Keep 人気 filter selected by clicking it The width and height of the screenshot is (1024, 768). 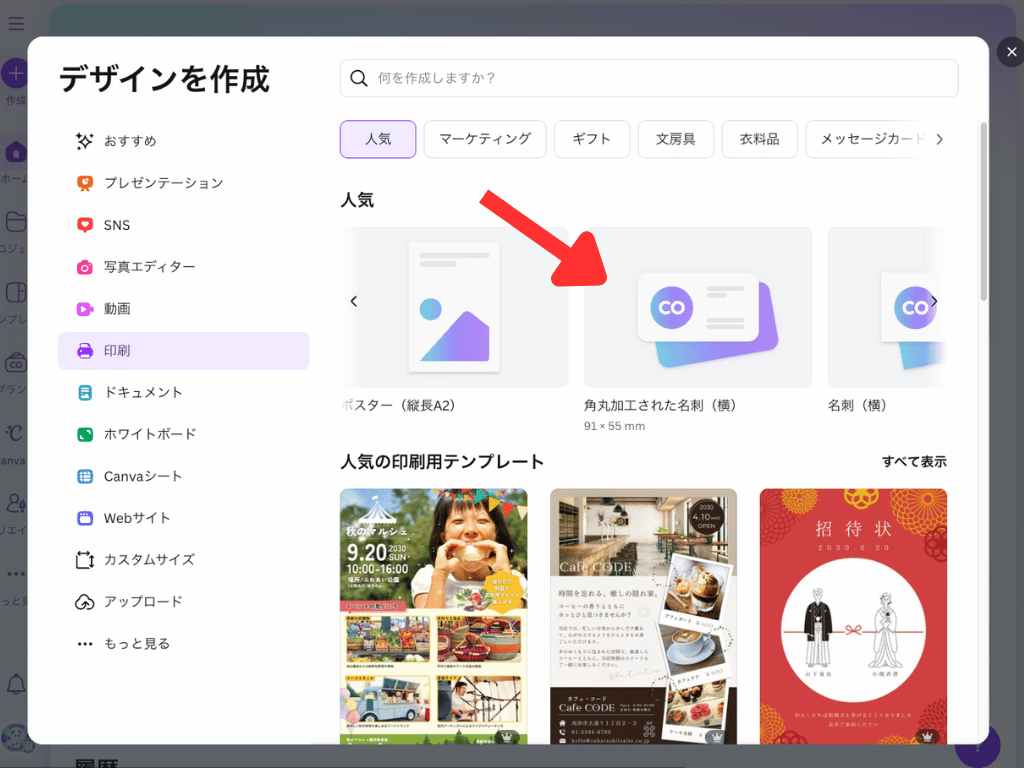377,139
